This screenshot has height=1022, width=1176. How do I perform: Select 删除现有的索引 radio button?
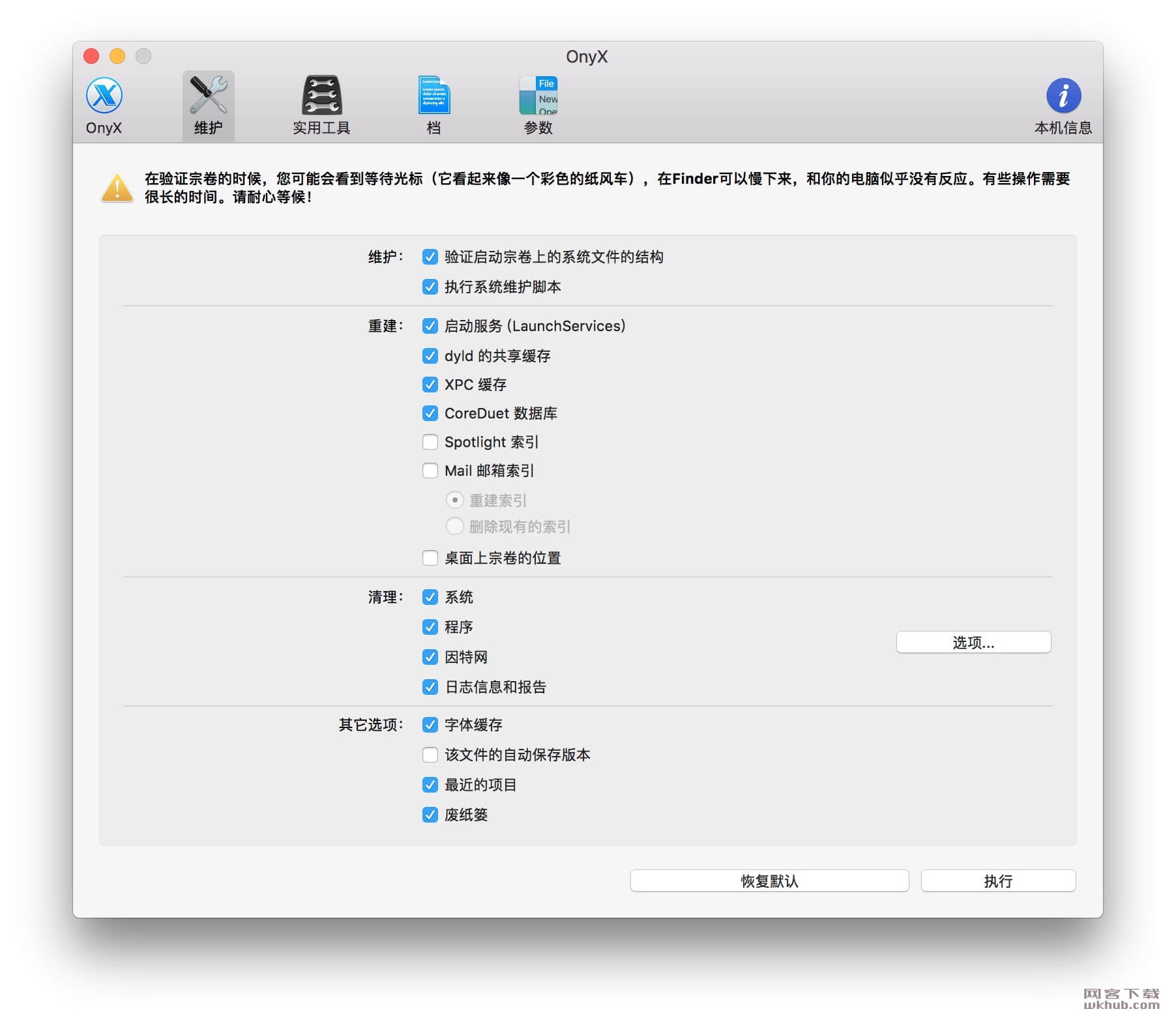455,526
